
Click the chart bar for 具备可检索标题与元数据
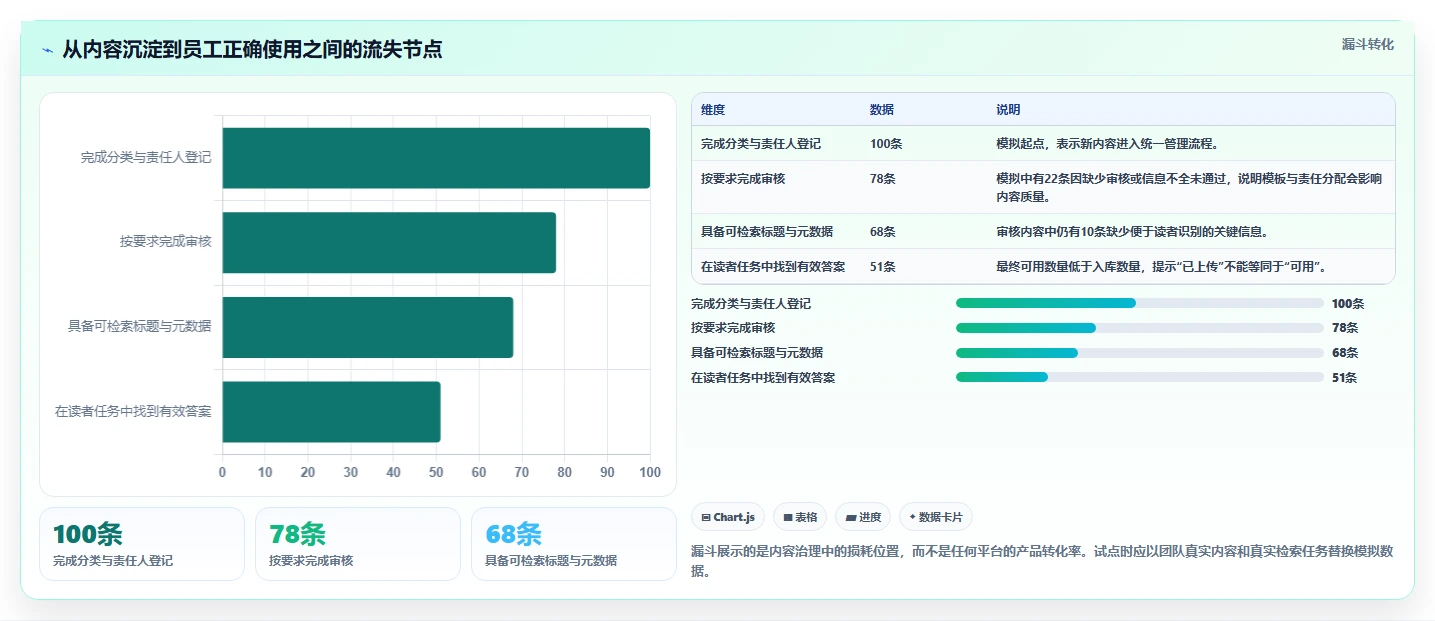pos(367,327)
